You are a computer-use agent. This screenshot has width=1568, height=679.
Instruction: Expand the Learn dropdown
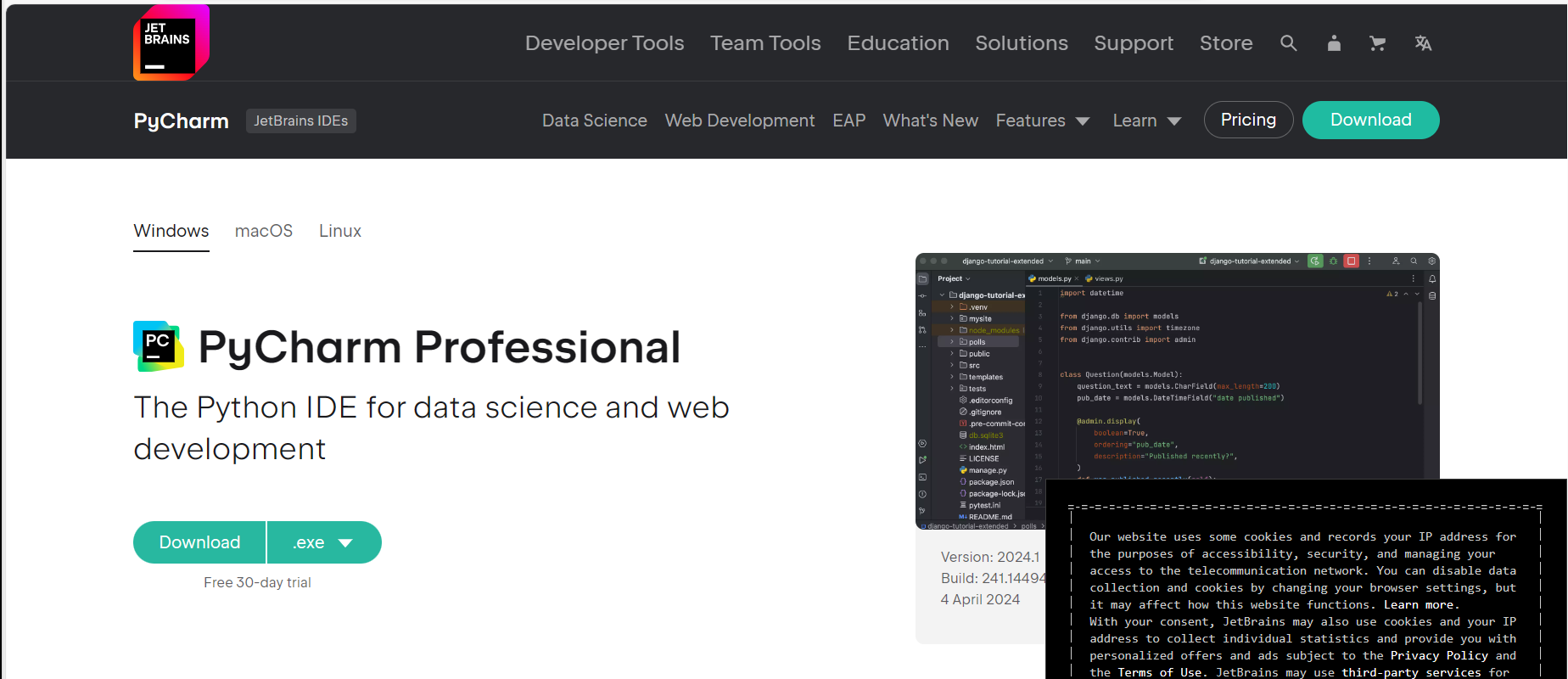1147,121
